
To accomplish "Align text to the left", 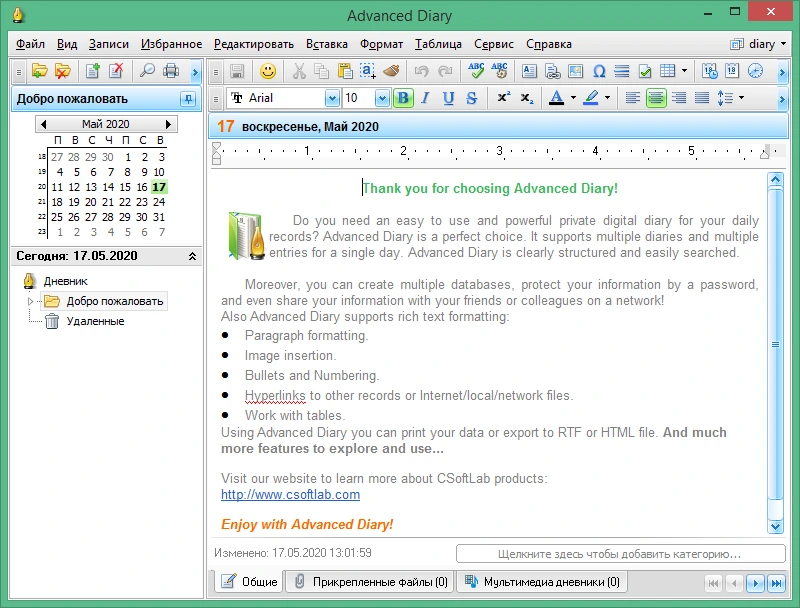I will [x=633, y=98].
